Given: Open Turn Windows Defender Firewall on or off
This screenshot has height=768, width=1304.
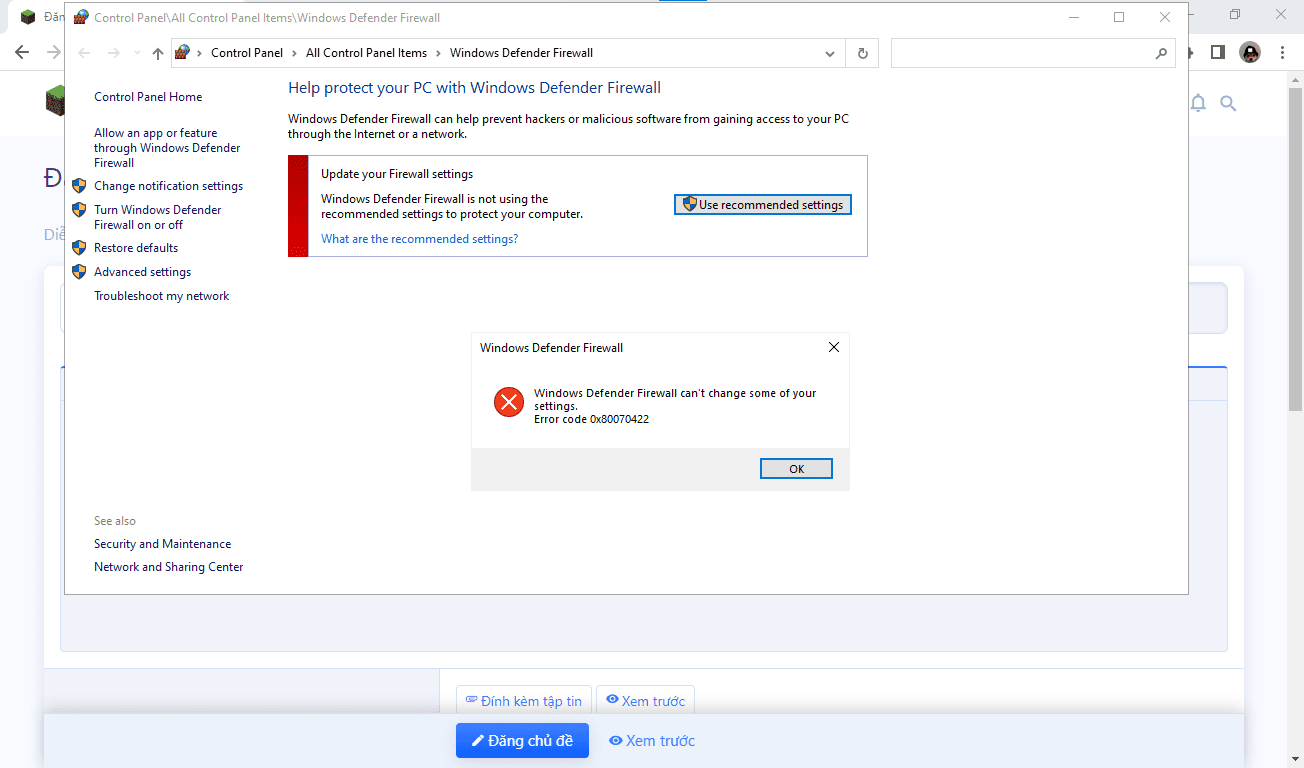Looking at the screenshot, I should pyautogui.click(x=158, y=217).
